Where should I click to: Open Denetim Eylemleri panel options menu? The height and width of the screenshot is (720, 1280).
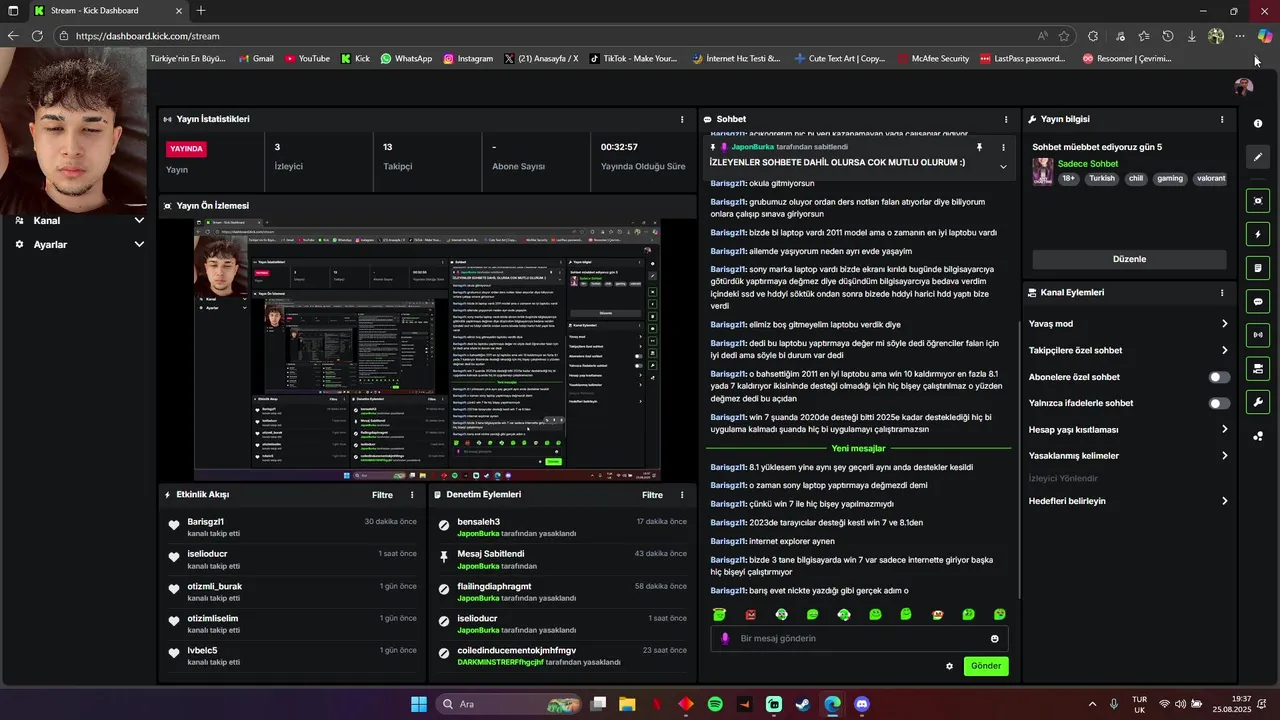pos(682,495)
